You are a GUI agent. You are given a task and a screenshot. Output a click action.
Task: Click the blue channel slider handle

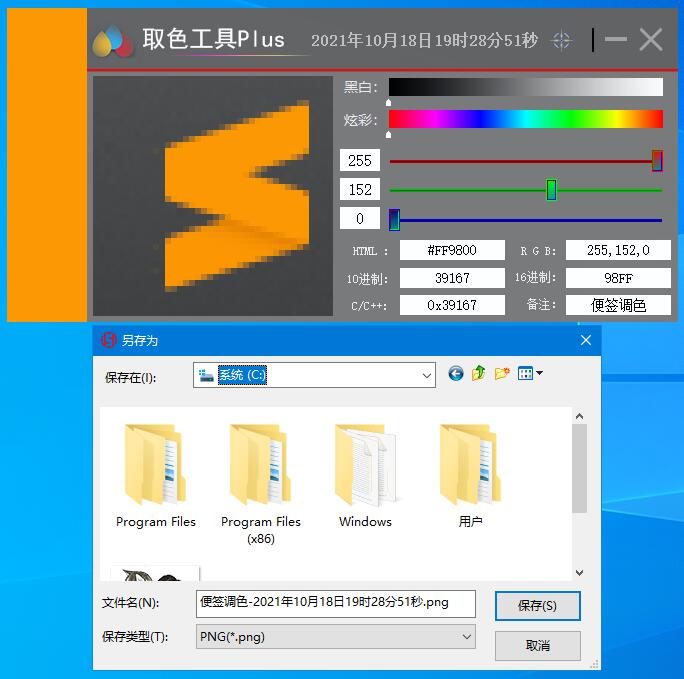click(x=394, y=220)
